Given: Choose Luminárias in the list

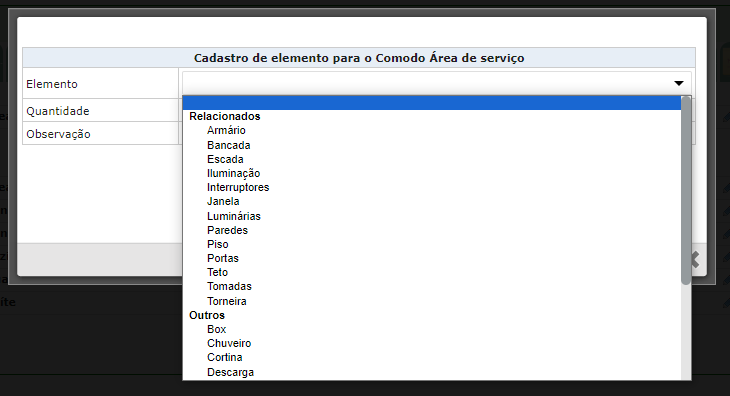Looking at the screenshot, I should (234, 216).
